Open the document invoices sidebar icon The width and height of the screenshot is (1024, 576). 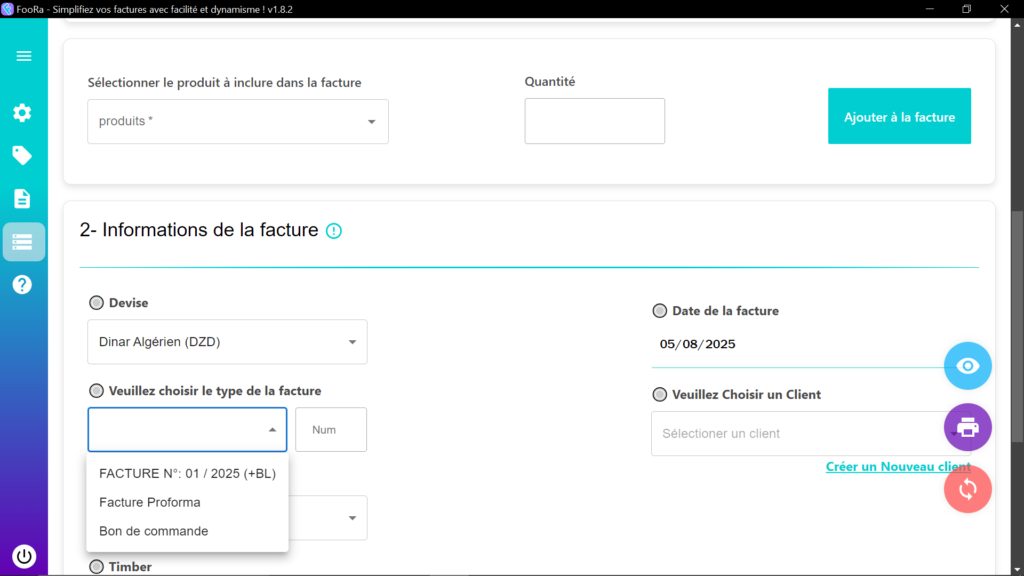click(22, 199)
